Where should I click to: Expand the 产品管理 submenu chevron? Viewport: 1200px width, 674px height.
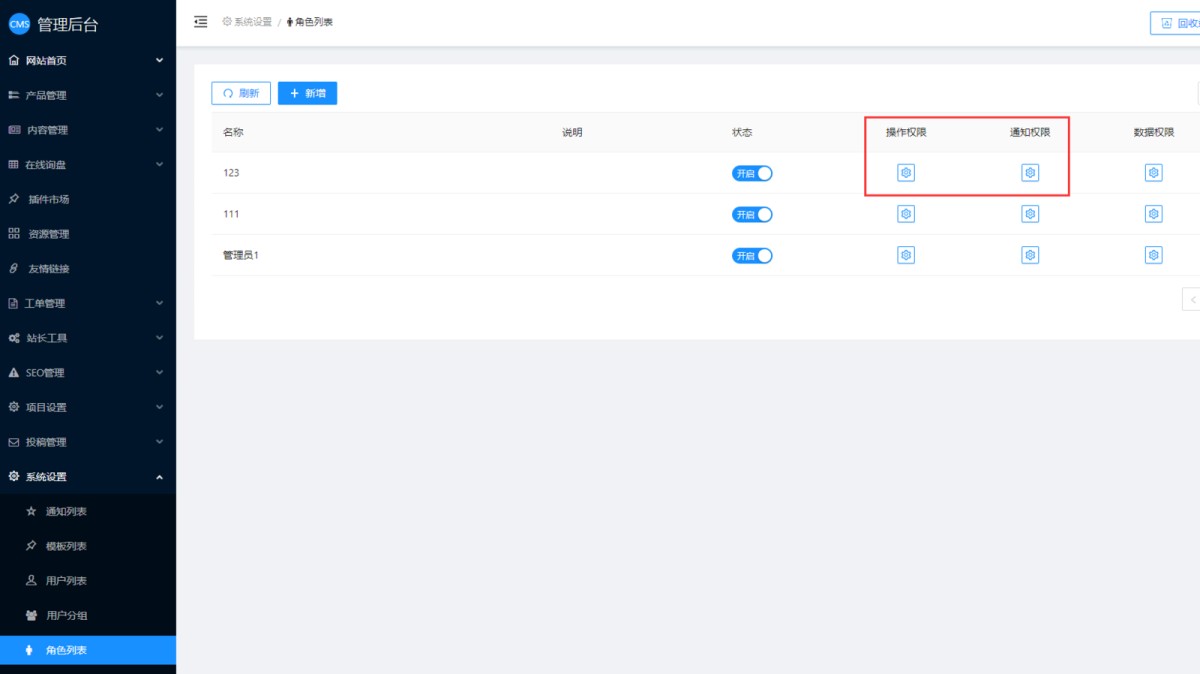pos(159,95)
